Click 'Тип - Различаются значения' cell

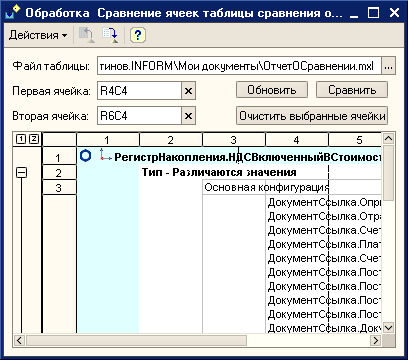tap(219, 172)
